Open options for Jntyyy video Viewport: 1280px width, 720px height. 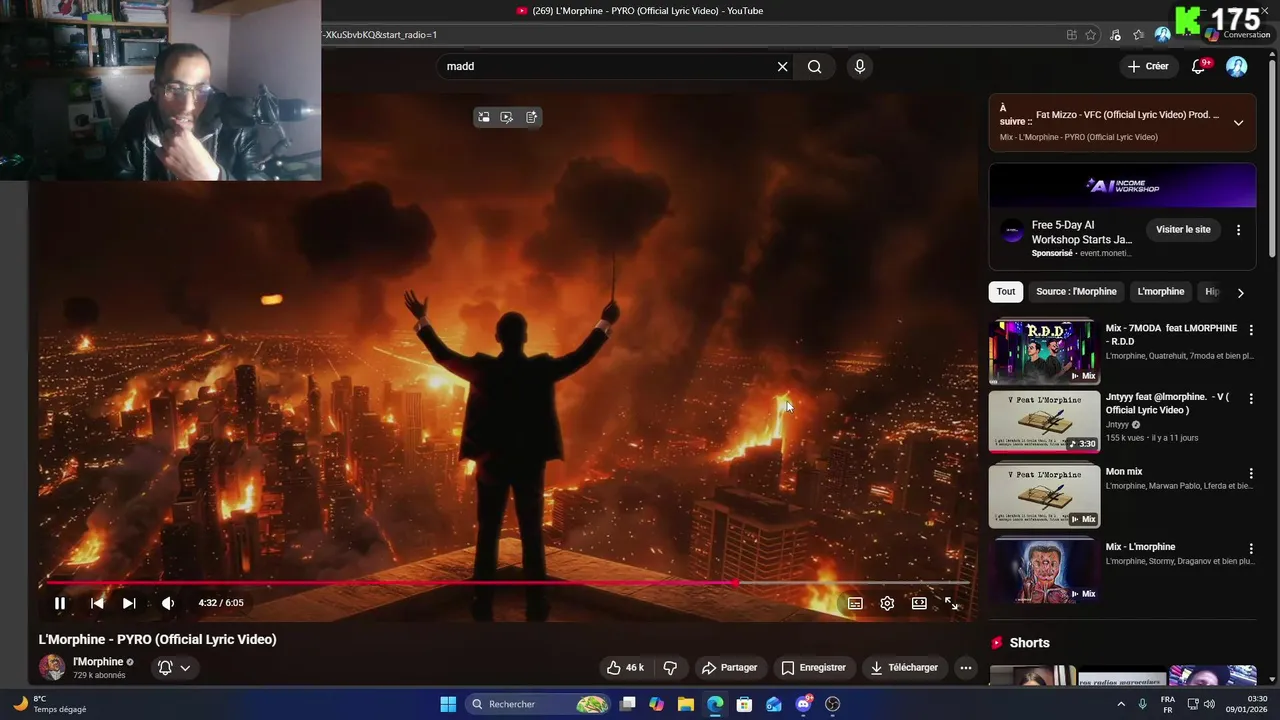tap(1250, 399)
